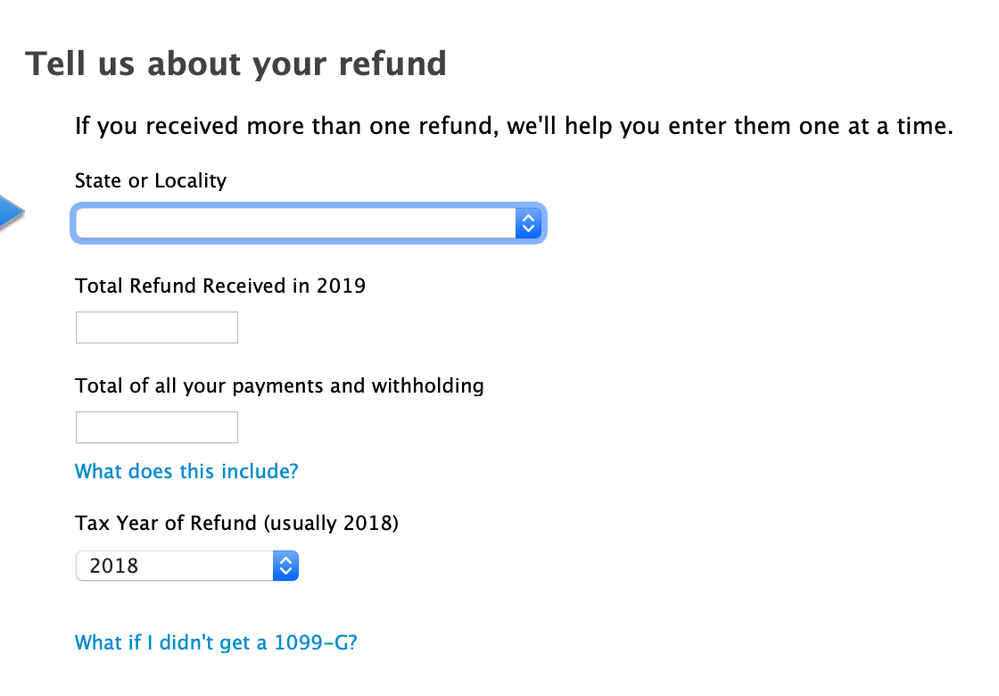The height and width of the screenshot is (696, 999).
Task: Open the State or Locality combo box
Action: [308, 223]
